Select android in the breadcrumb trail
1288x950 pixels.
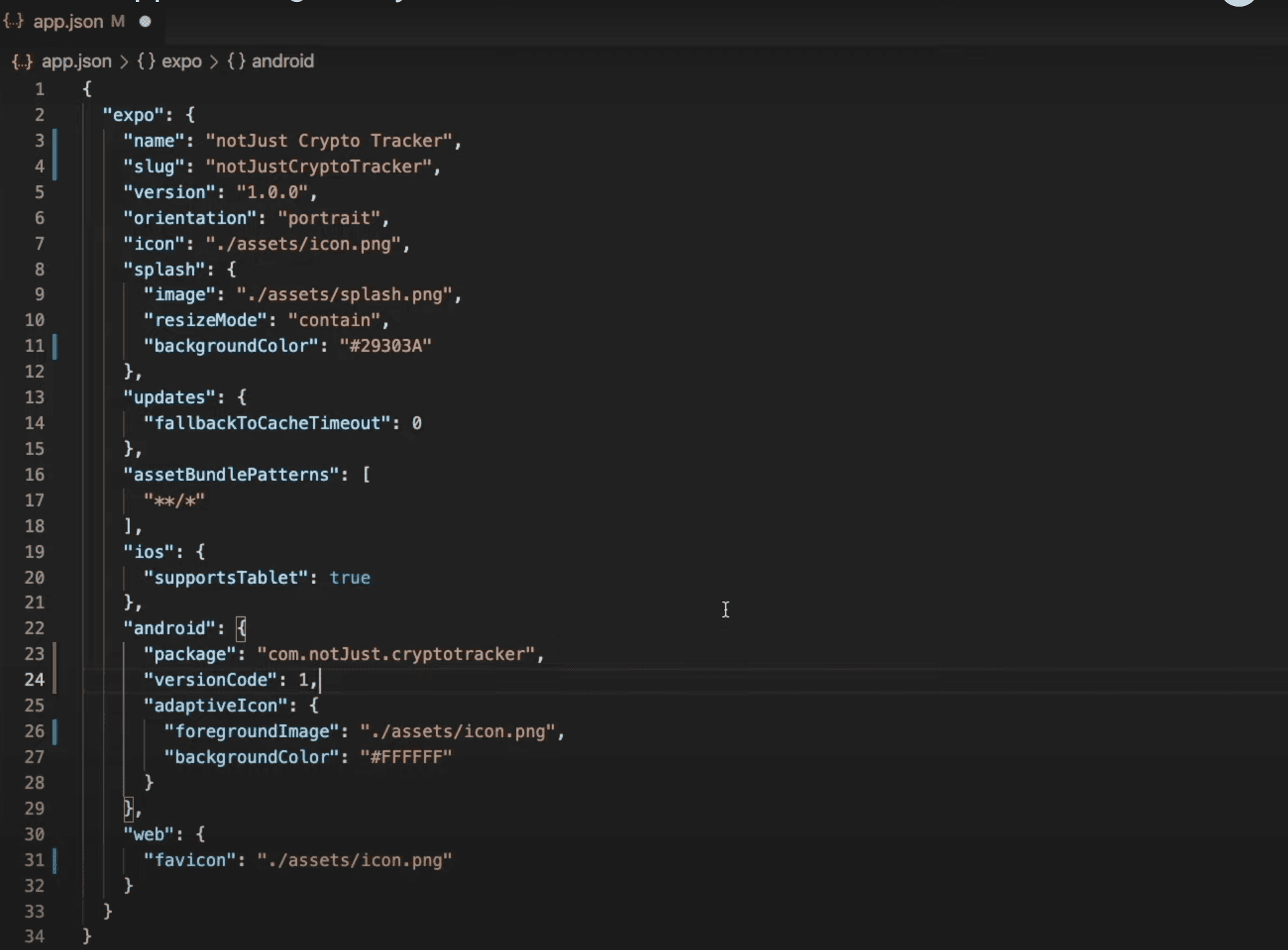tap(283, 61)
